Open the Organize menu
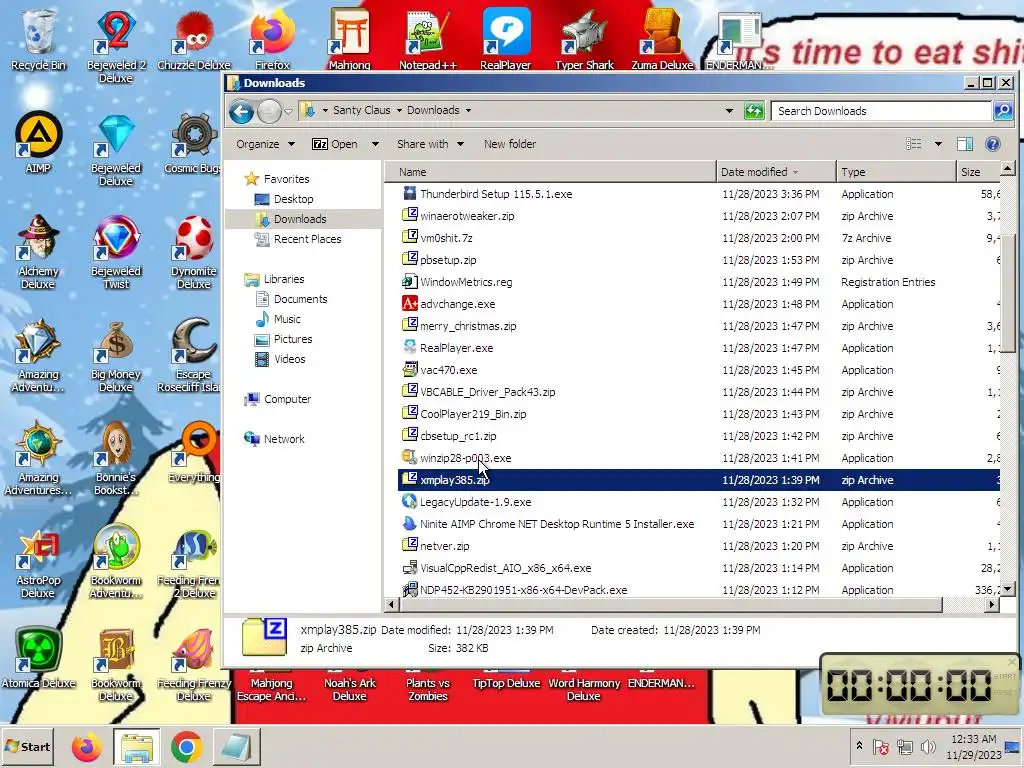Image resolution: width=1024 pixels, height=768 pixels. (265, 144)
